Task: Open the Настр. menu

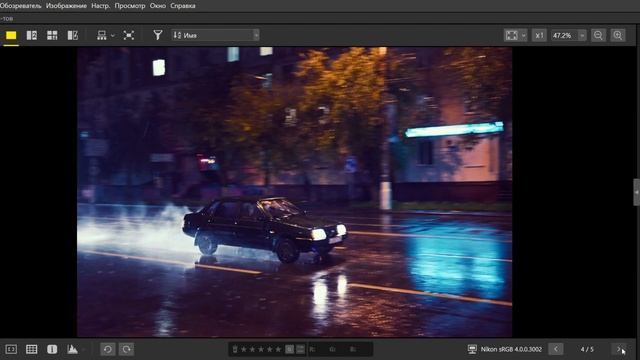Action: point(100,6)
